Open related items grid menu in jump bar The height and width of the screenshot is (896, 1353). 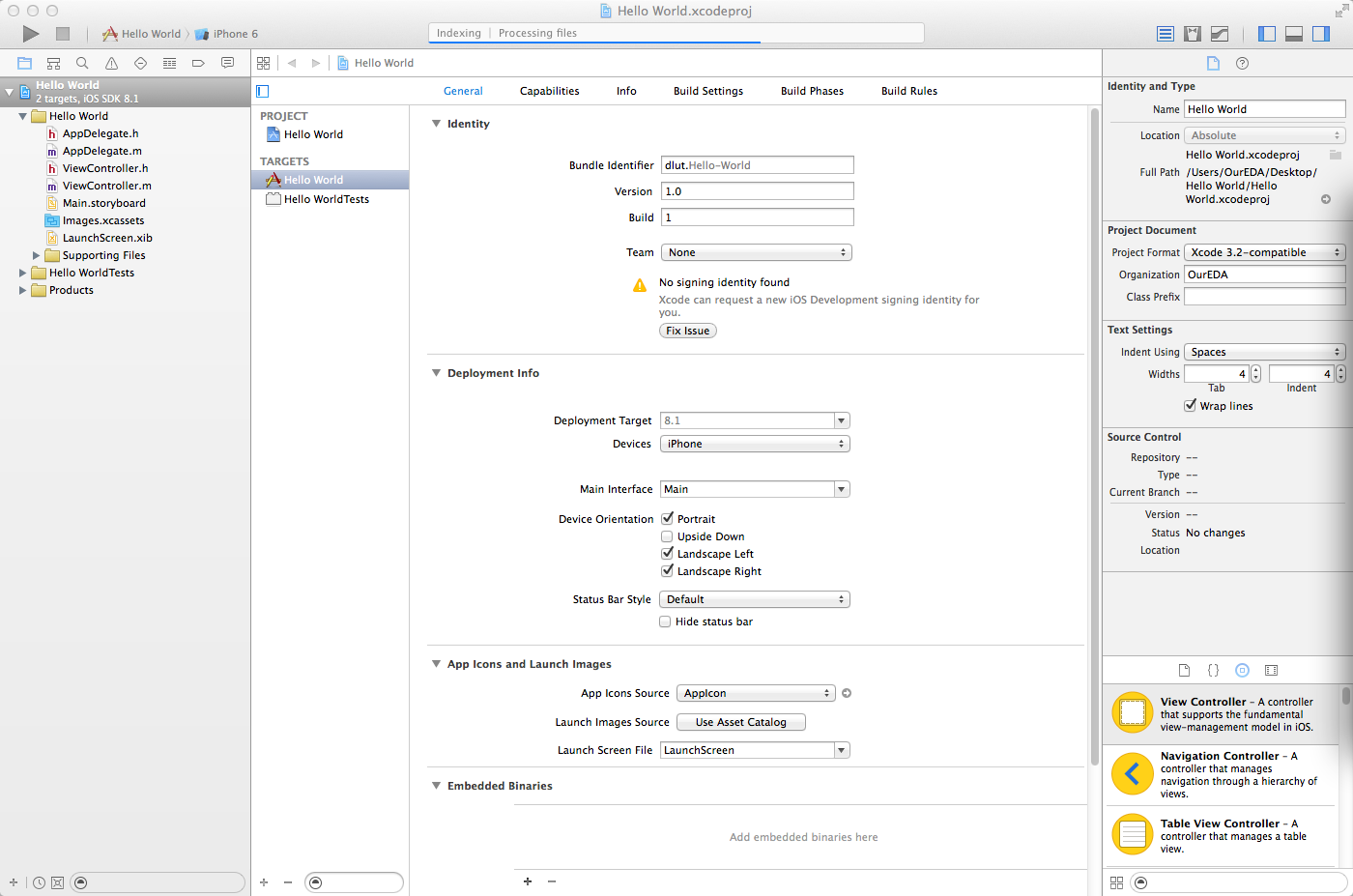point(263,63)
